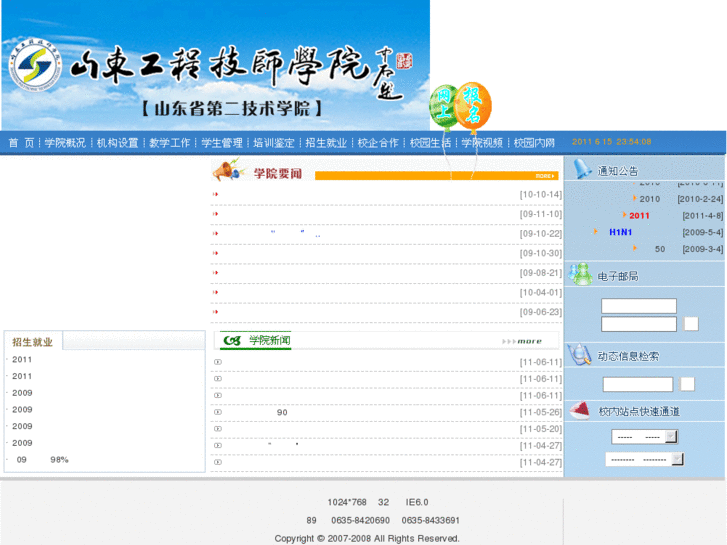Open the 学院概况 menu item
Image resolution: width=727 pixels, height=545 pixels.
click(65, 143)
